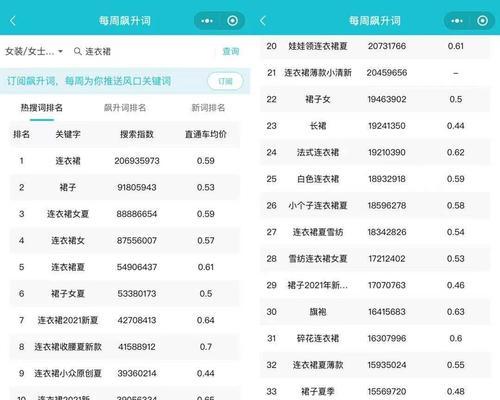The height and width of the screenshot is (400, 500).
Task: Click search index 53380173
Action: (x=137, y=294)
